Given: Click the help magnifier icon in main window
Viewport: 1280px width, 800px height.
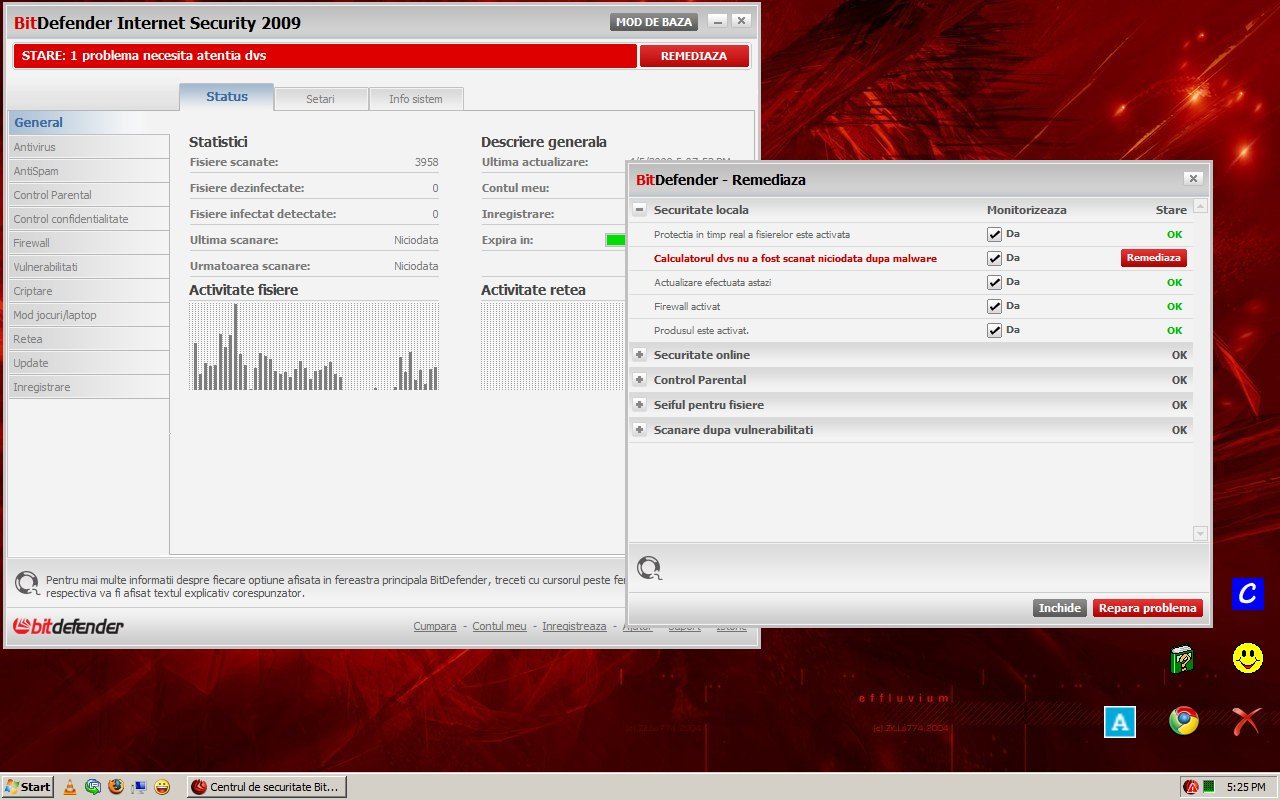Looking at the screenshot, I should 28,584.
